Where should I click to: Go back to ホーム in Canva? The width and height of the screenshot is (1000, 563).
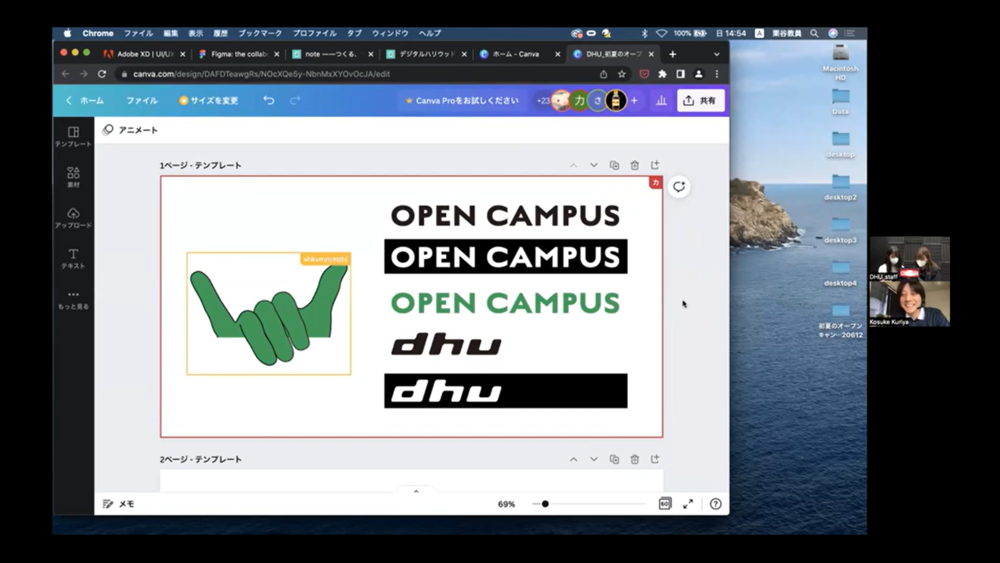click(x=85, y=100)
